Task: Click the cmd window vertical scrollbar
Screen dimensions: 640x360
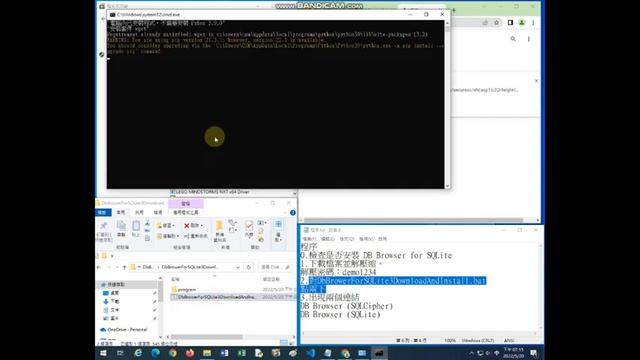Action: point(447,104)
